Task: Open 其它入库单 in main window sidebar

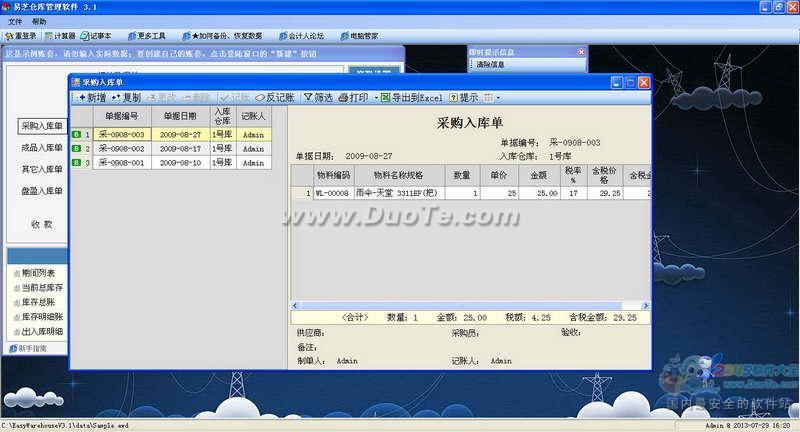Action: (x=42, y=169)
